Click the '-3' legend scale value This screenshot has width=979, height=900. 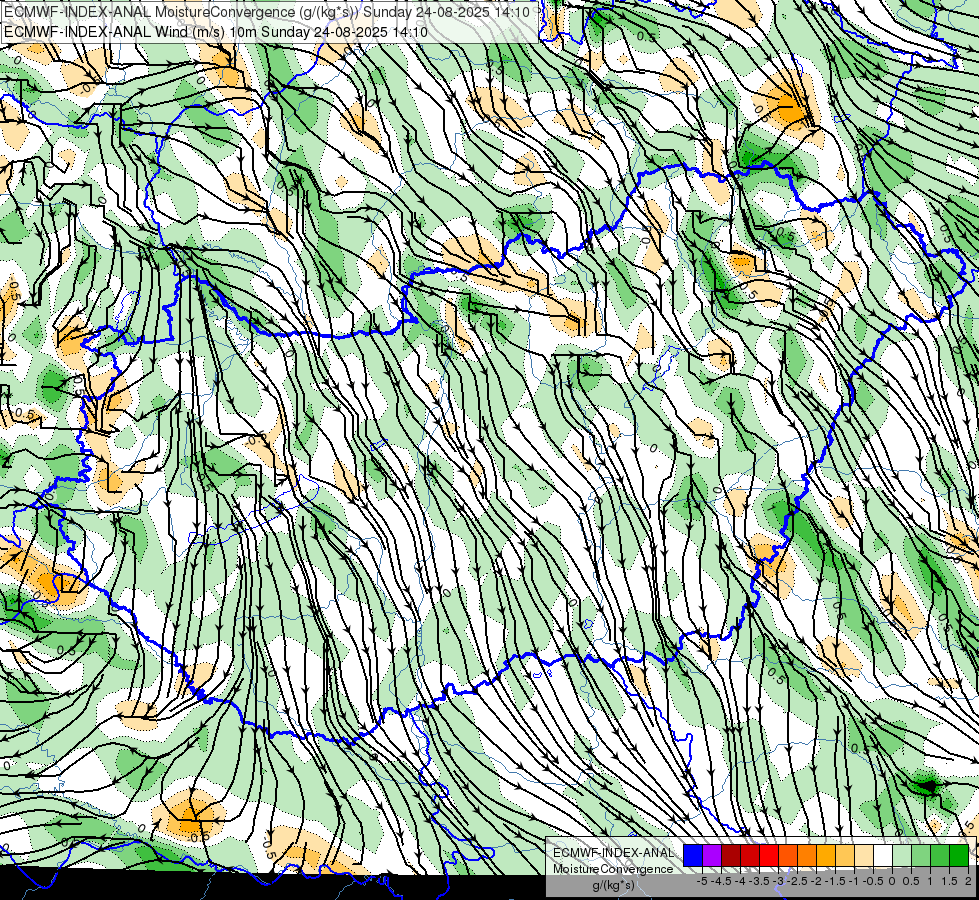pos(779,881)
